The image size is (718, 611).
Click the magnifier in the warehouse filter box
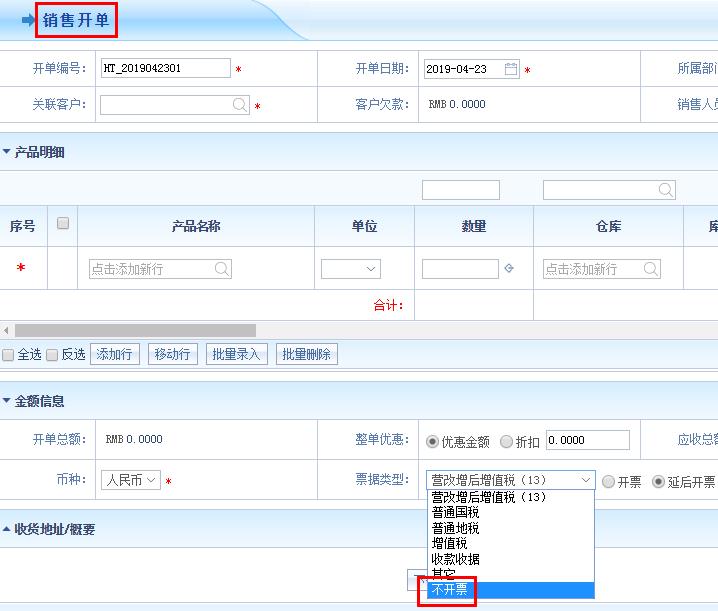click(665, 190)
